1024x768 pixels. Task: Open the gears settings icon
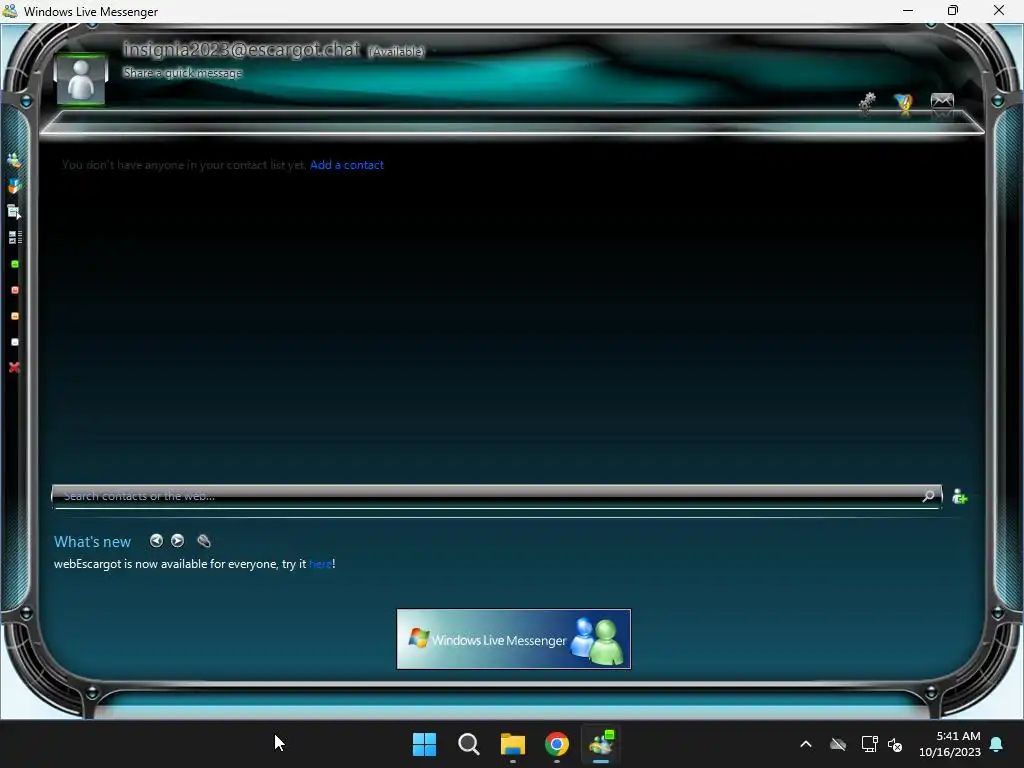coord(867,103)
